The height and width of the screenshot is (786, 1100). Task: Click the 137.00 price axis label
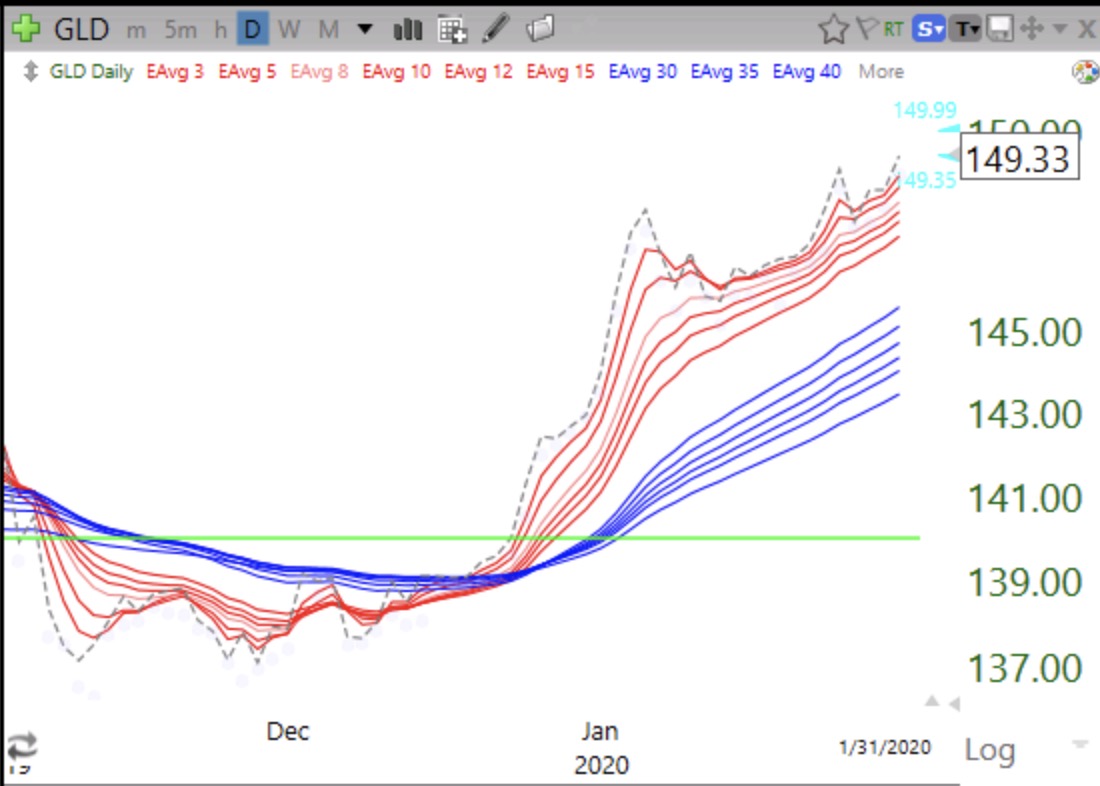coord(1025,668)
